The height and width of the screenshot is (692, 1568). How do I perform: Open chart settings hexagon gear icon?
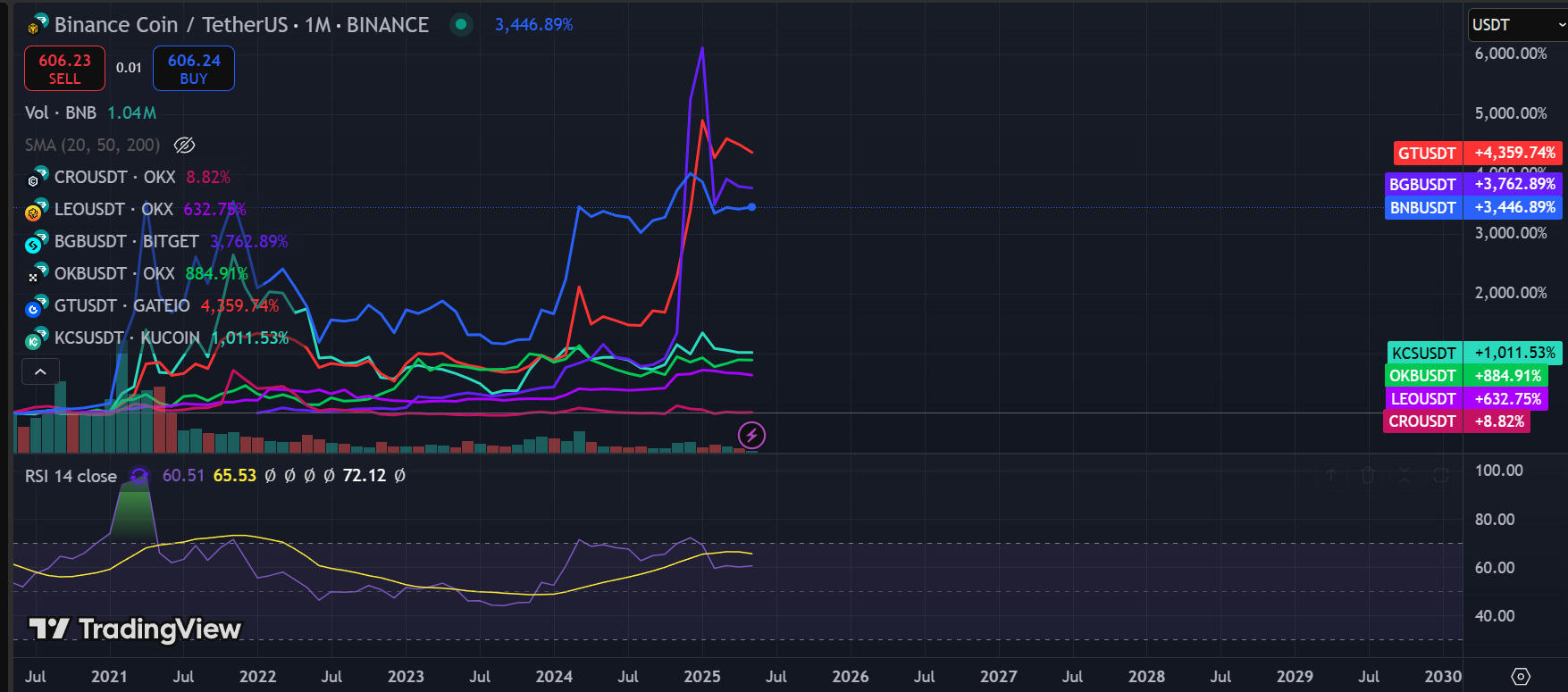coord(1521,677)
